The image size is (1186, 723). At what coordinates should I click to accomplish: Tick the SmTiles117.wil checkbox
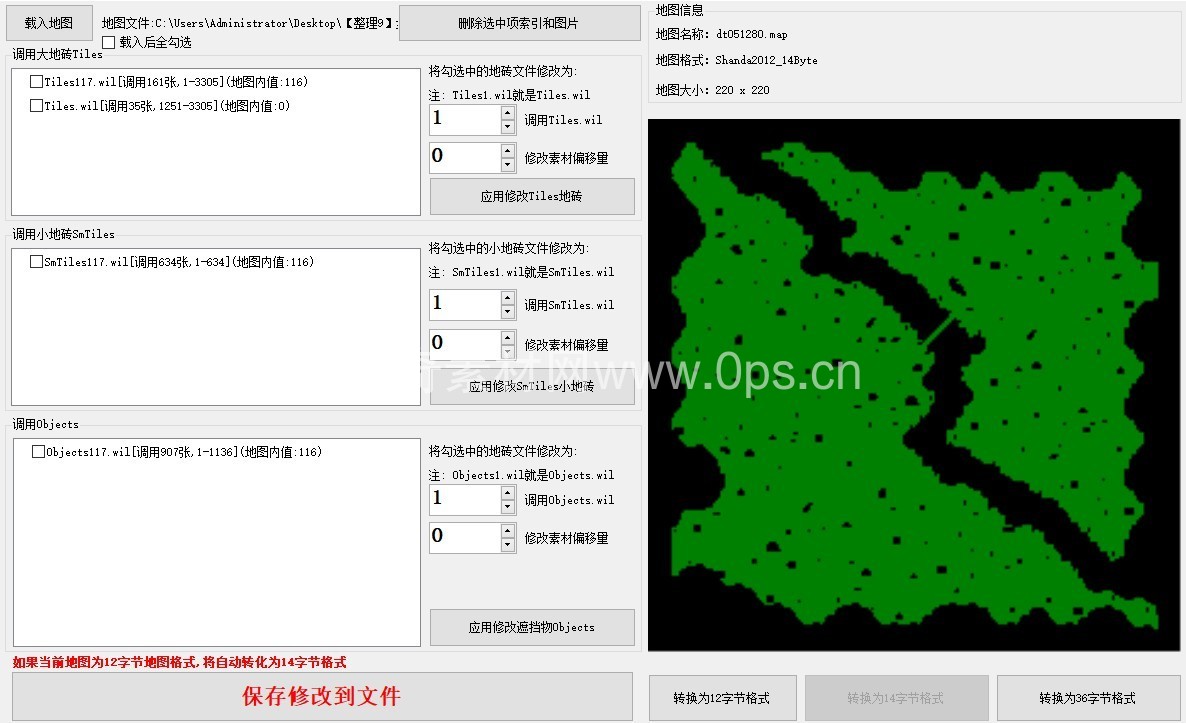(x=37, y=262)
